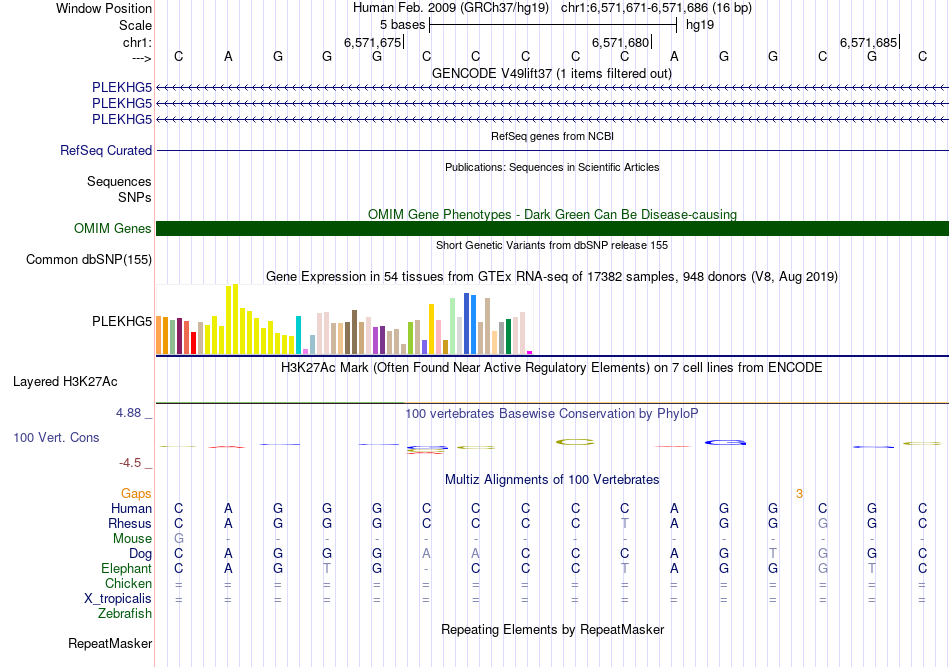The image size is (950, 667).
Task: Click position marker 6,571,680
Action: 620,42
